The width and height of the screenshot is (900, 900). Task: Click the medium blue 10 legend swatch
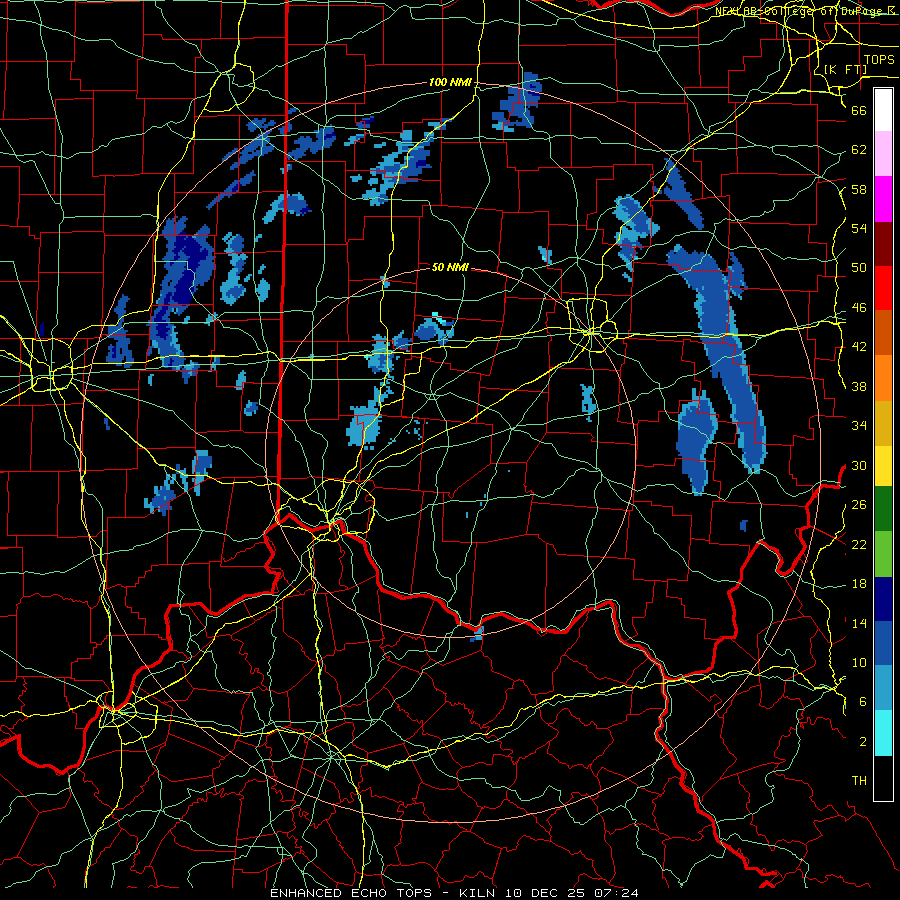tap(883, 643)
